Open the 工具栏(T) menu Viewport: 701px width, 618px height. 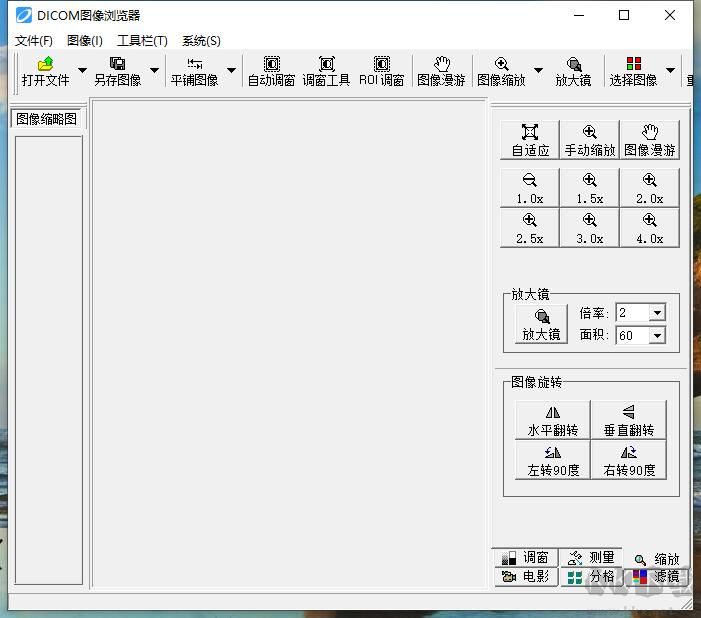point(142,41)
